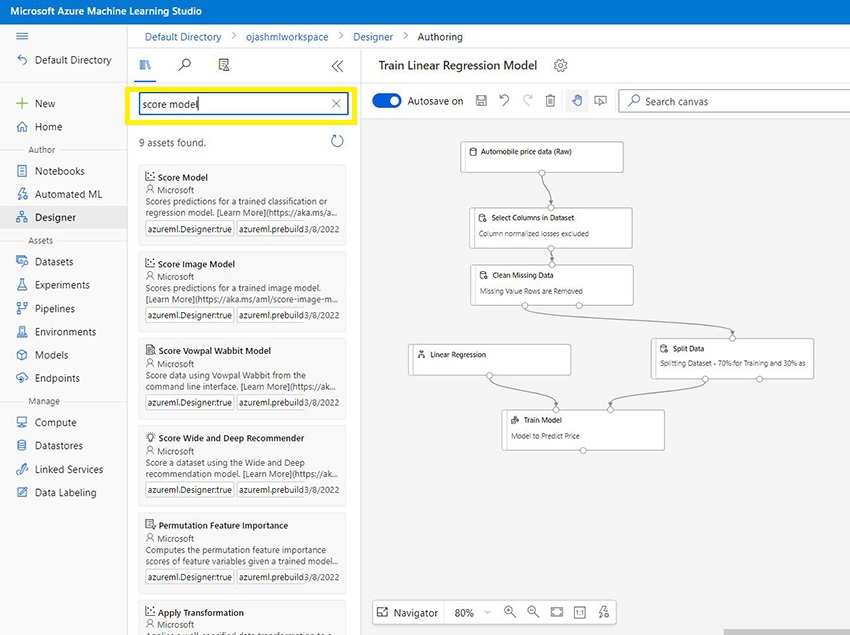The image size is (850, 635).
Task: Click Split Data second output port
Action: 759,379
